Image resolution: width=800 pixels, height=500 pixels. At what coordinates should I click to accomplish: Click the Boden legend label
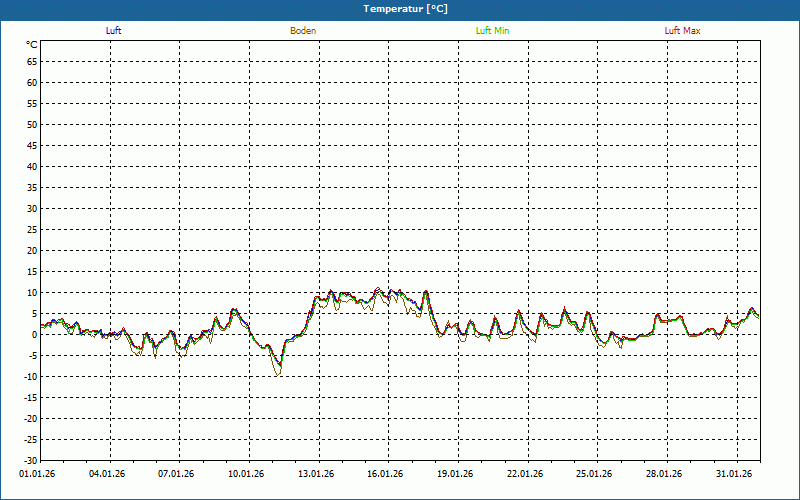click(303, 31)
